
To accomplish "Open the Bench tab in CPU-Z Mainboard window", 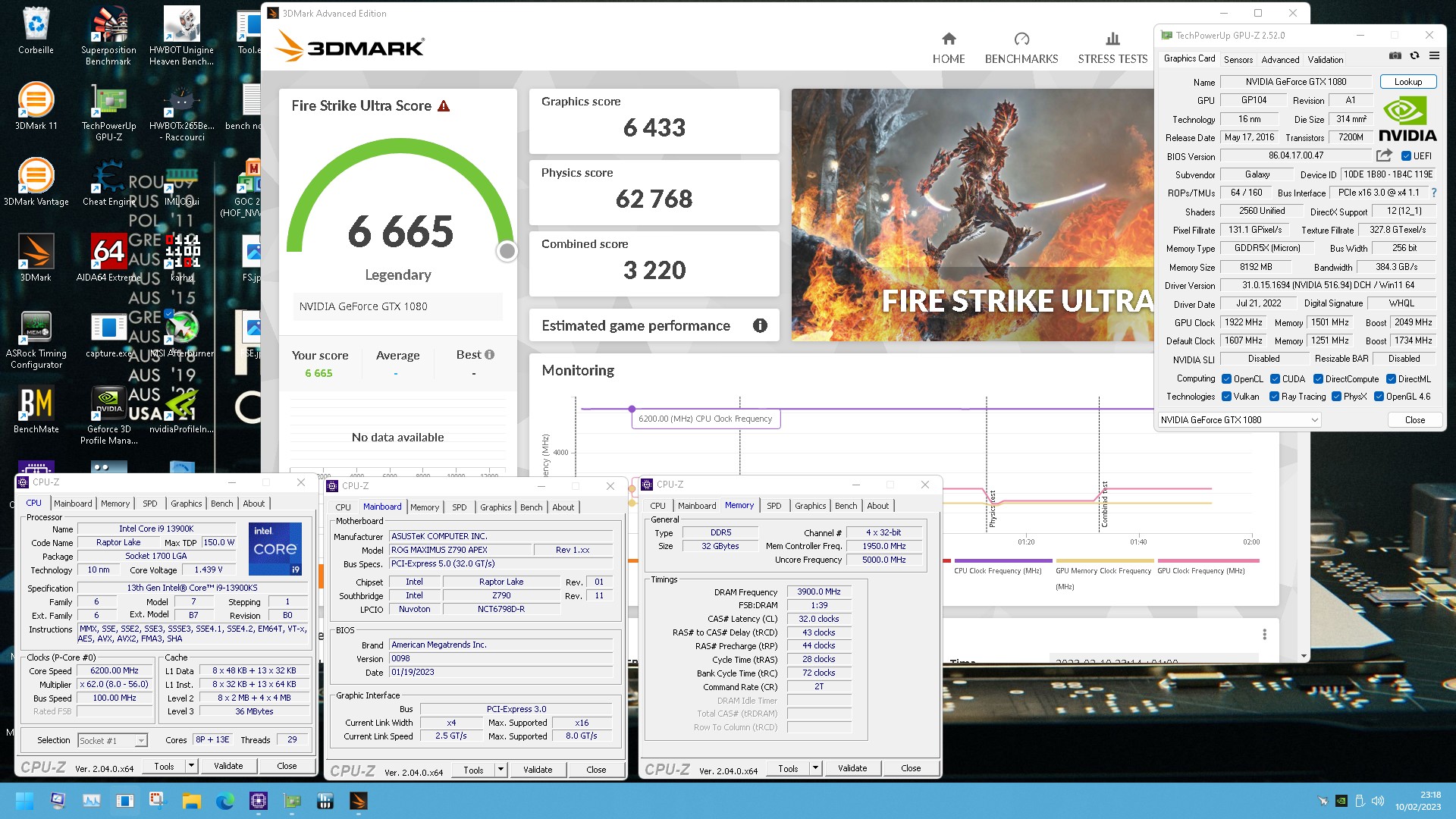I will point(531,507).
